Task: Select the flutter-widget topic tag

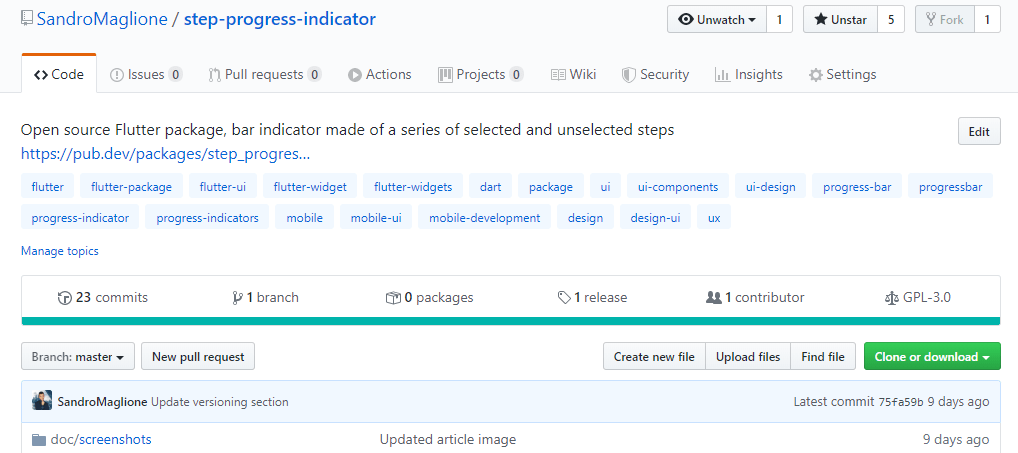Action: (x=310, y=187)
